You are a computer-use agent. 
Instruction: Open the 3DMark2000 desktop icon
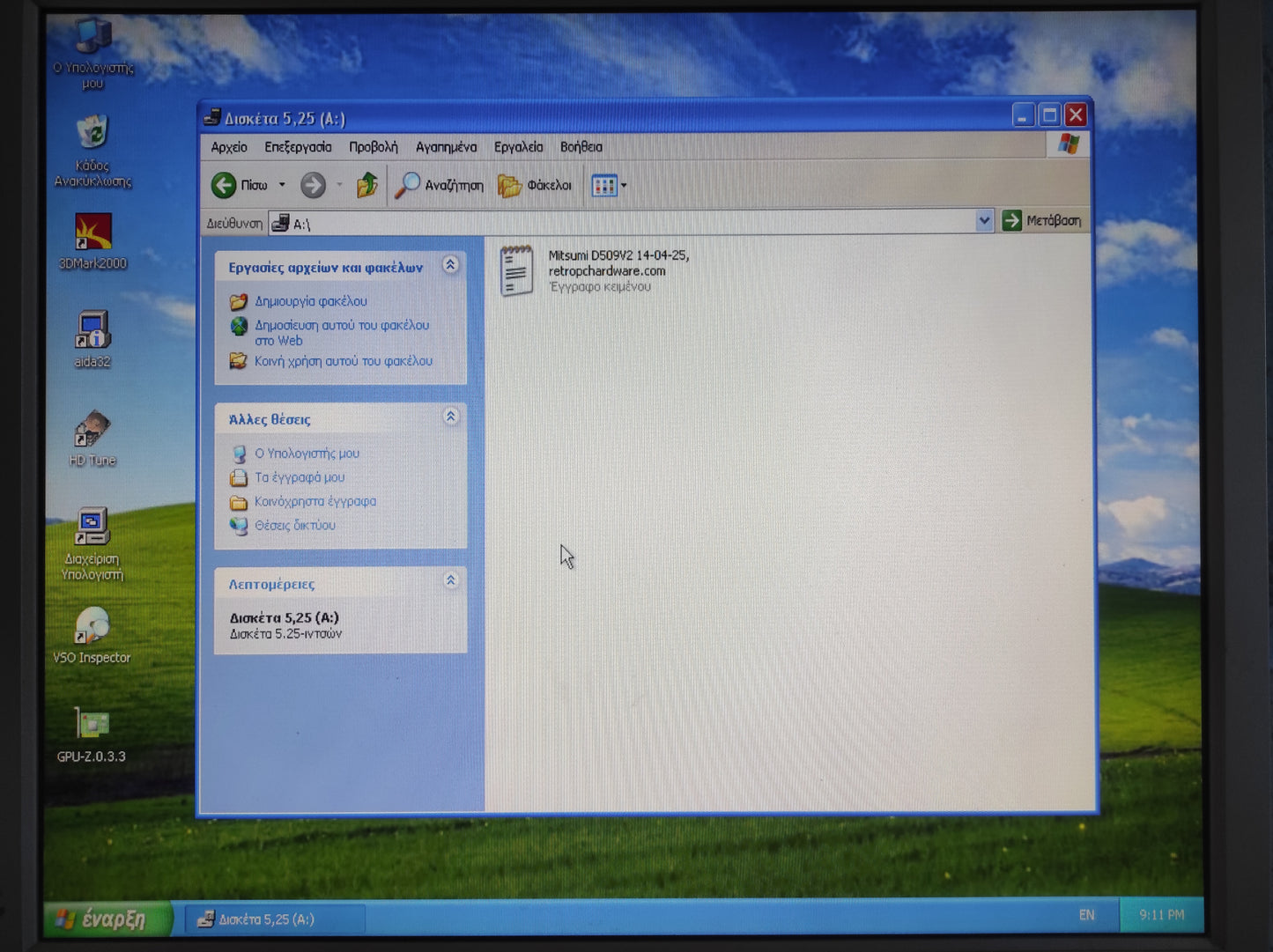[93, 232]
